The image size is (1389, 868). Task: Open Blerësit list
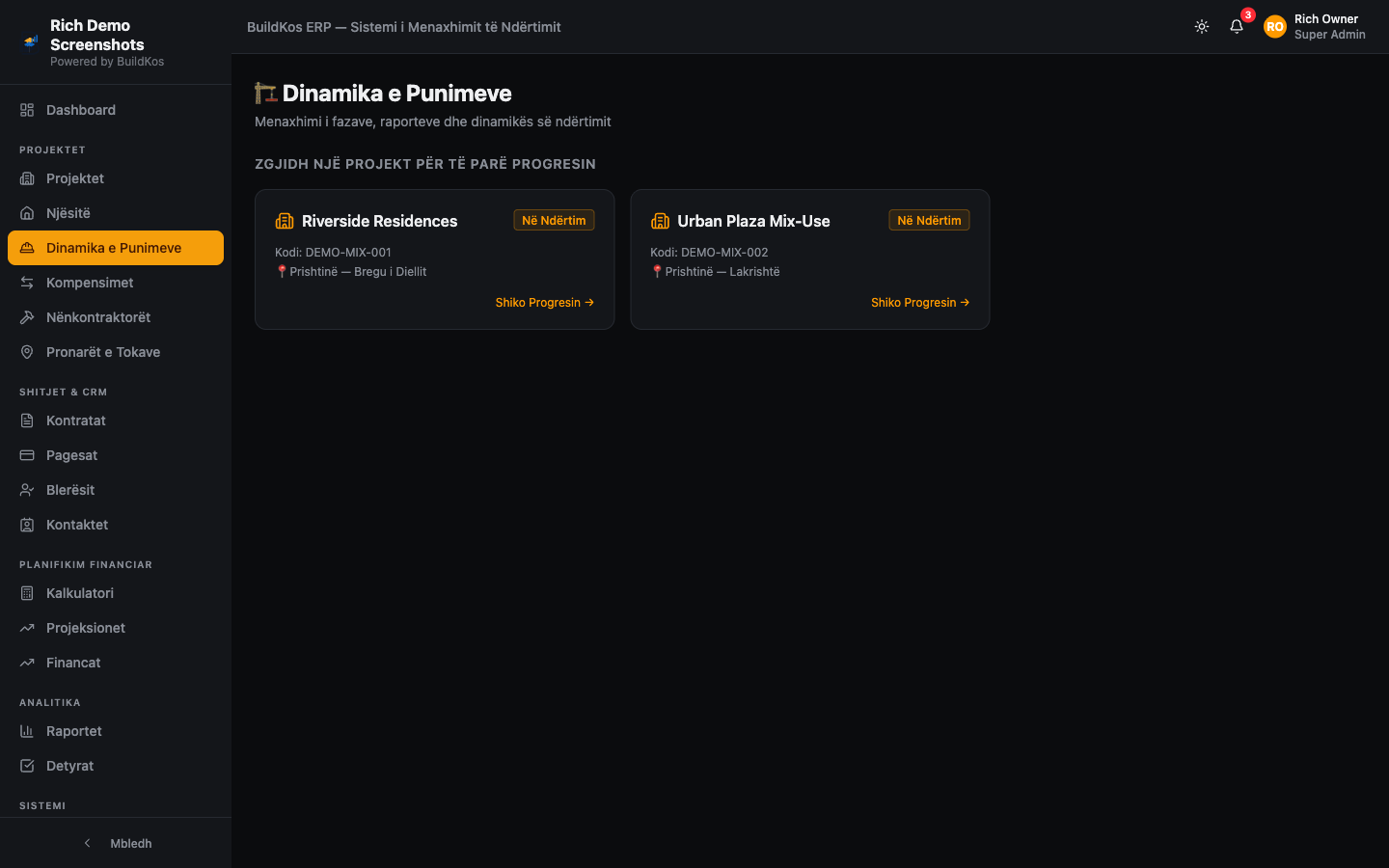pos(116,490)
